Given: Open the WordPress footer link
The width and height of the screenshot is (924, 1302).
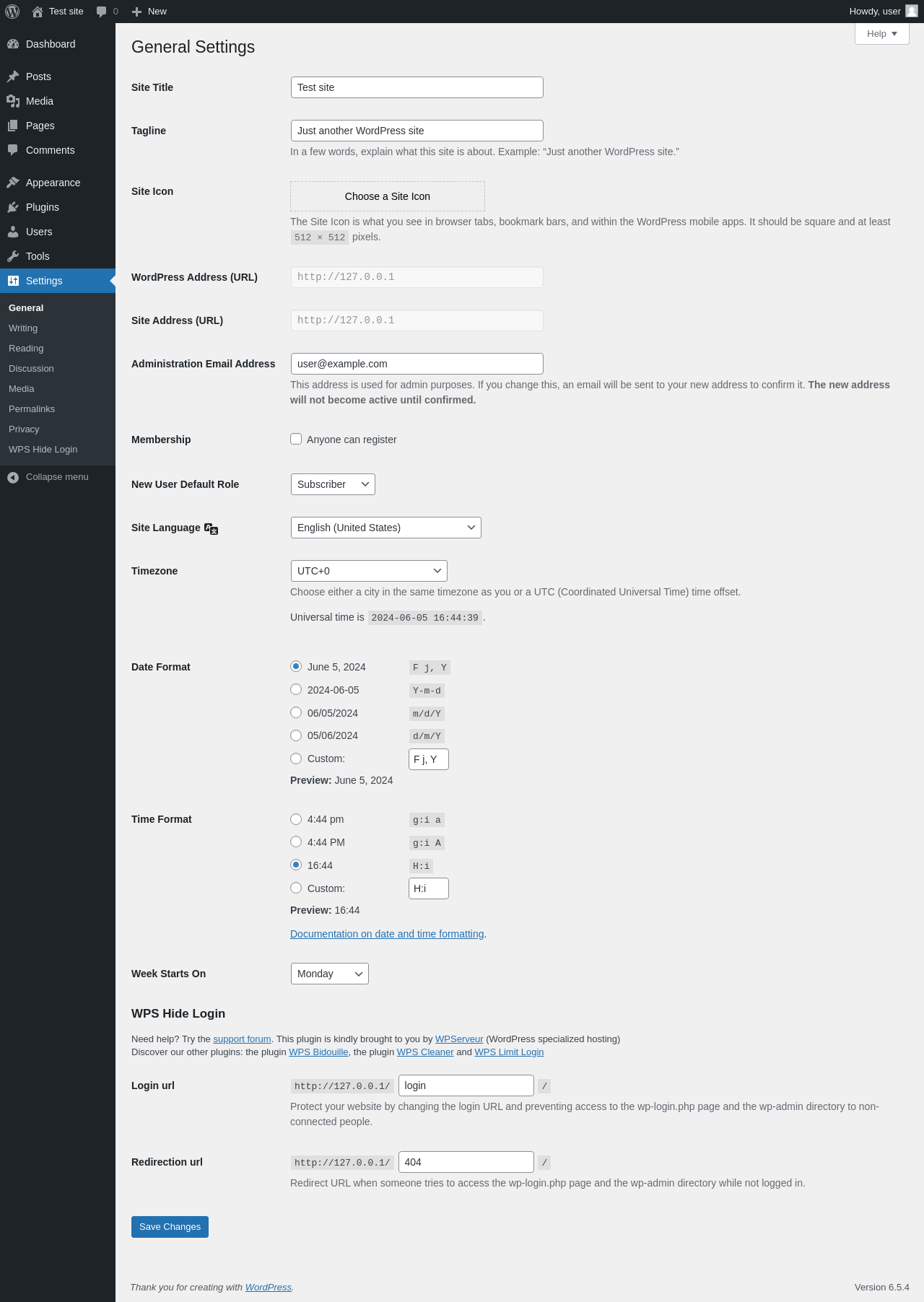Looking at the screenshot, I should click(x=269, y=1288).
